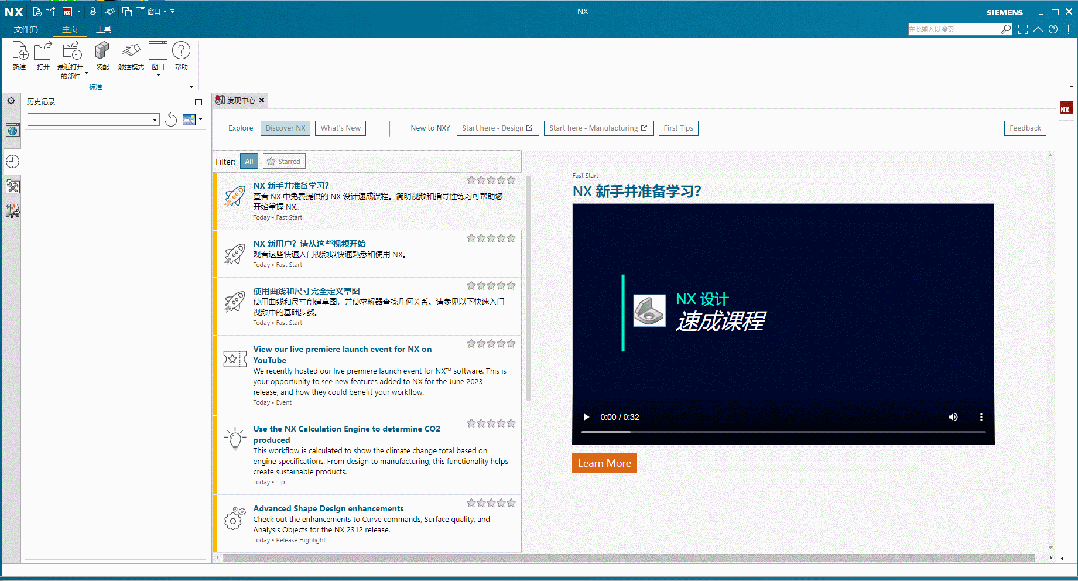Screen dimensions: 1078x581
Task: Click the new document icon in the quick access toolbar
Action: point(37,12)
